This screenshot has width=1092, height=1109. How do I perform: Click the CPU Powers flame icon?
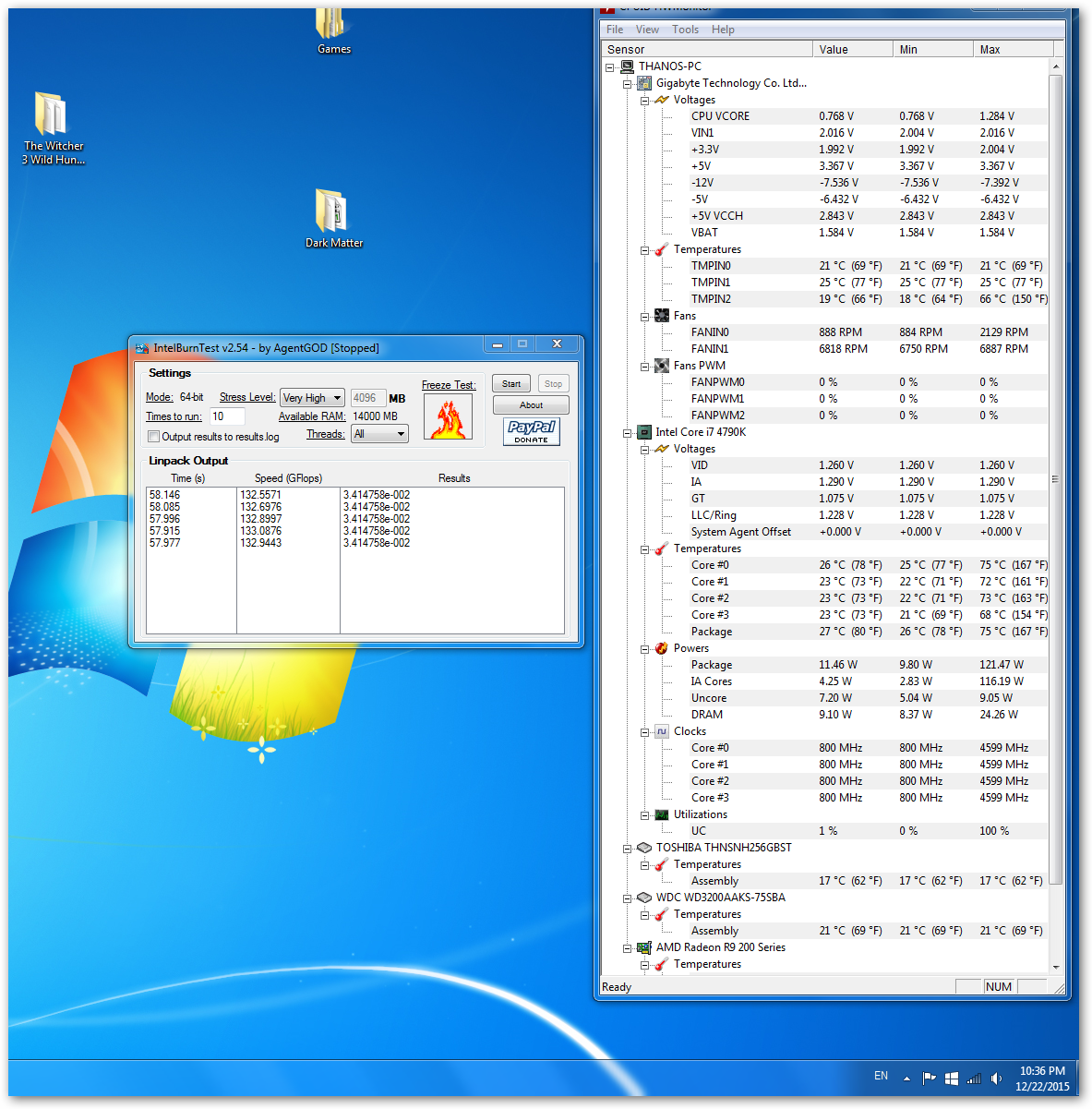tap(662, 648)
